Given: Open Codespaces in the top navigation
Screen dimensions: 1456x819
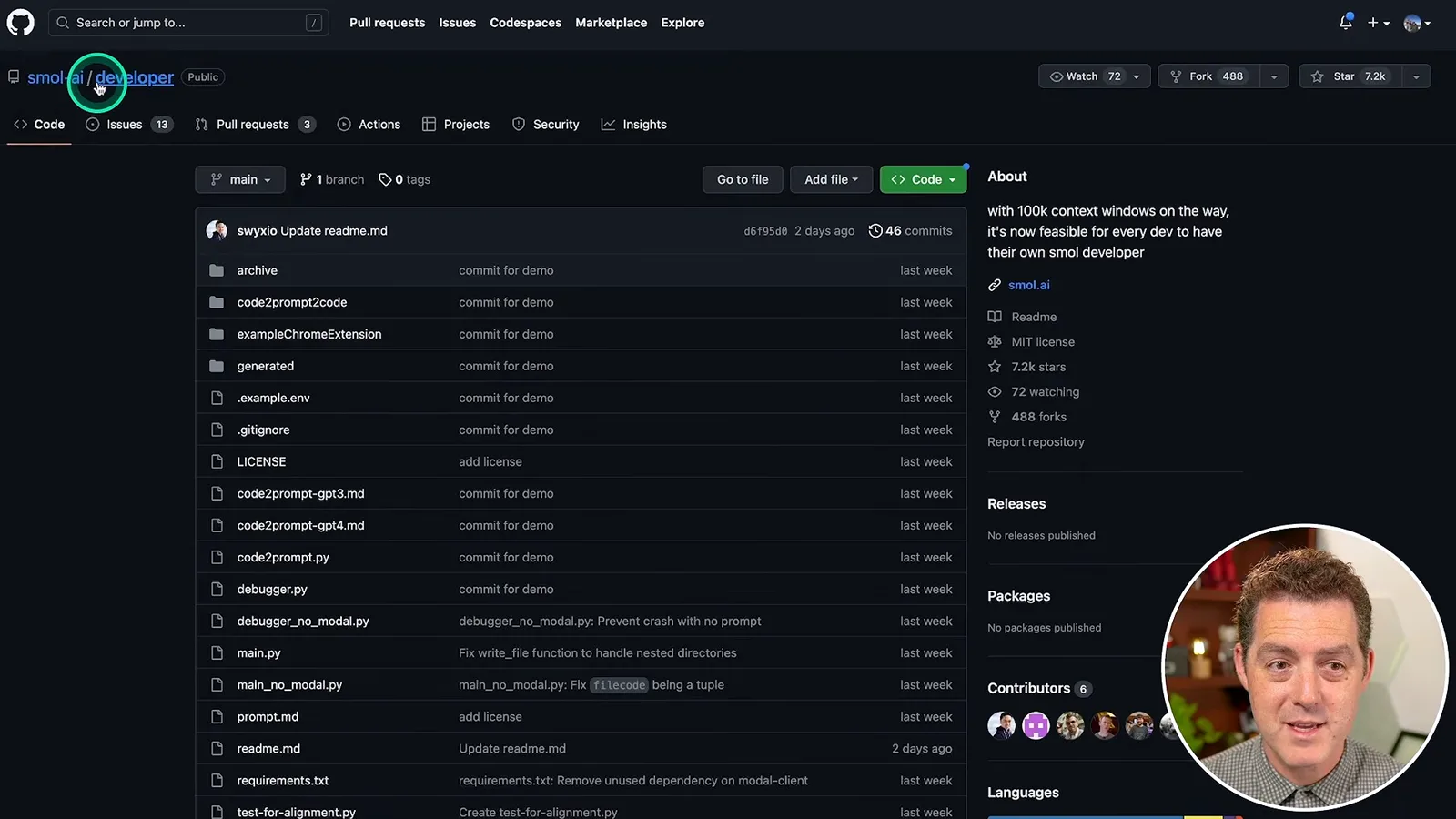Looking at the screenshot, I should point(525,23).
